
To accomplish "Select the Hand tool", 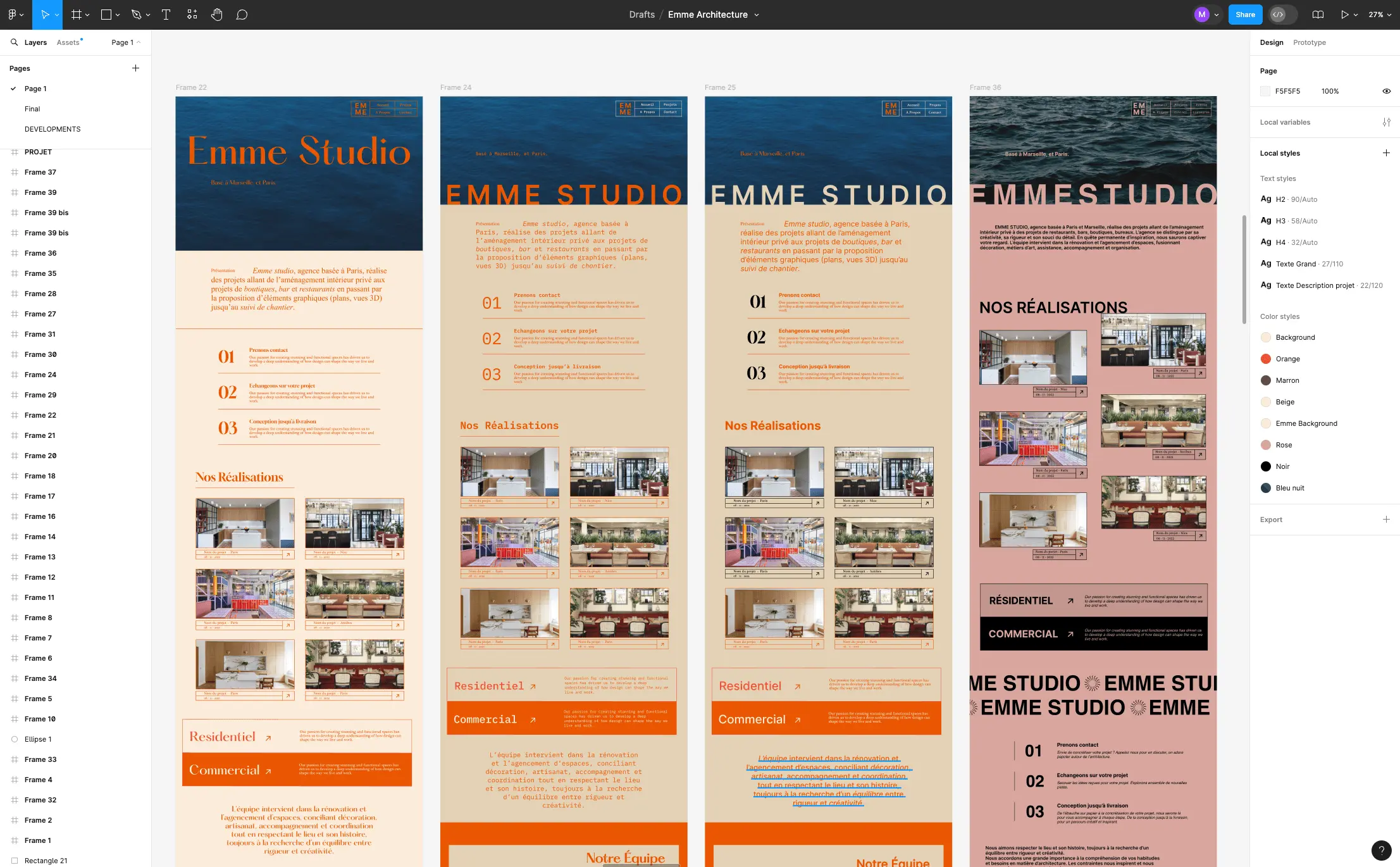I will tap(216, 15).
